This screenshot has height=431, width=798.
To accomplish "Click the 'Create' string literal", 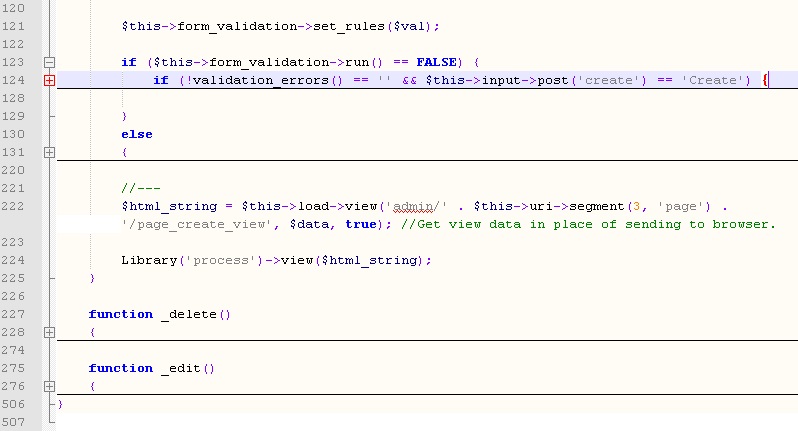I will (x=716, y=80).
